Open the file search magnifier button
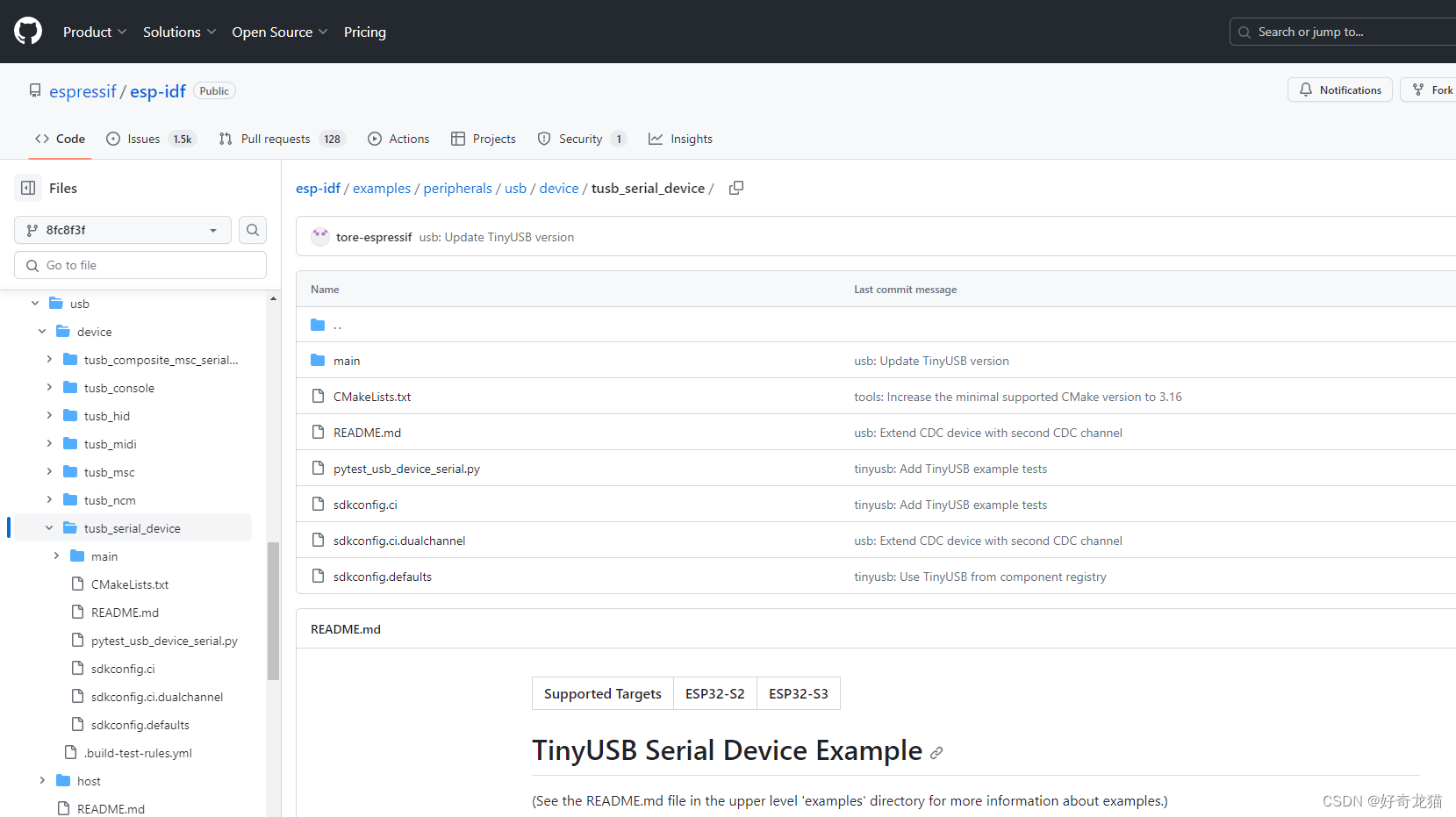Screen dimensions: 1456x817 click(253, 230)
